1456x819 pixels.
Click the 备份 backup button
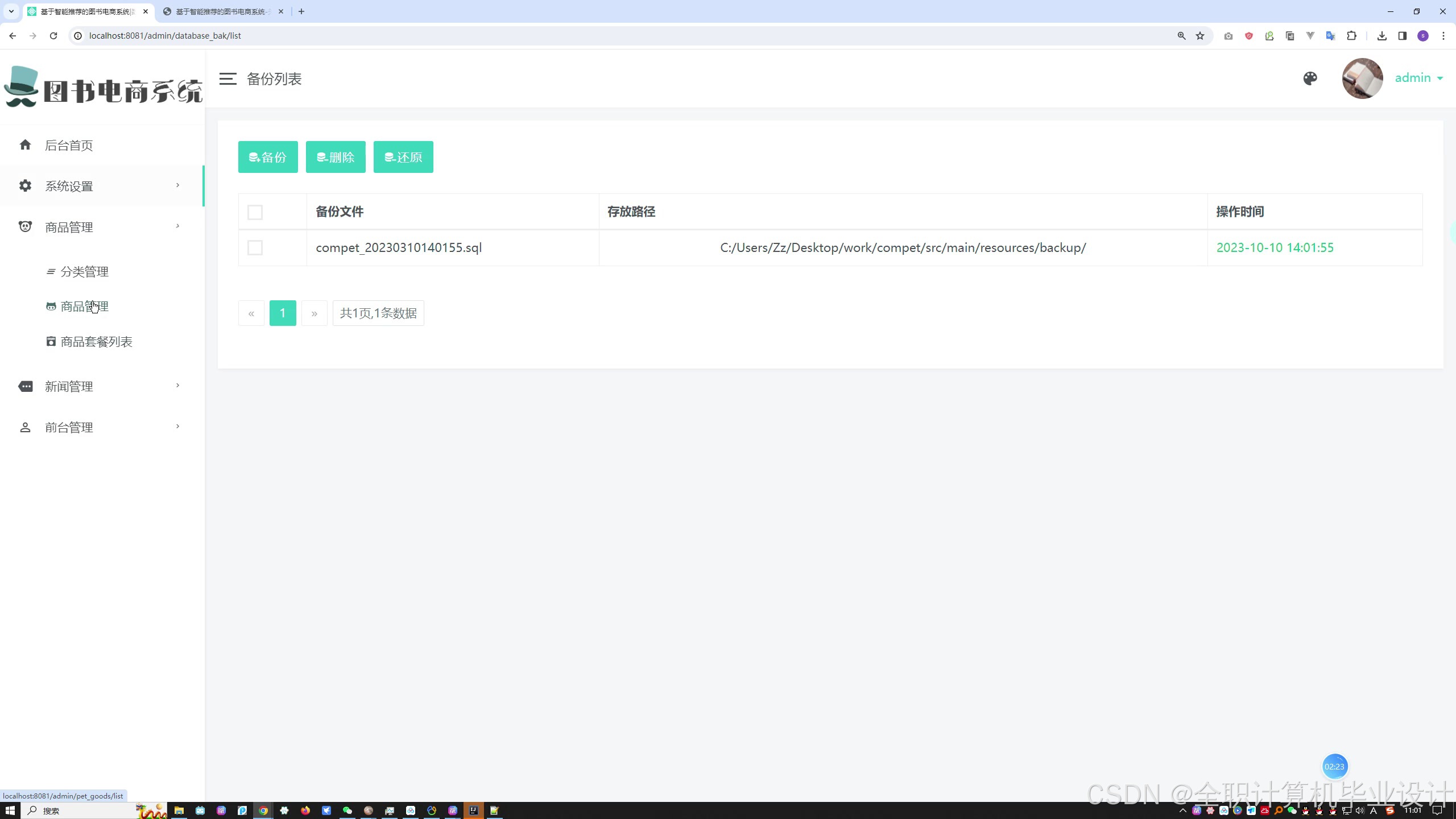pyautogui.click(x=268, y=157)
